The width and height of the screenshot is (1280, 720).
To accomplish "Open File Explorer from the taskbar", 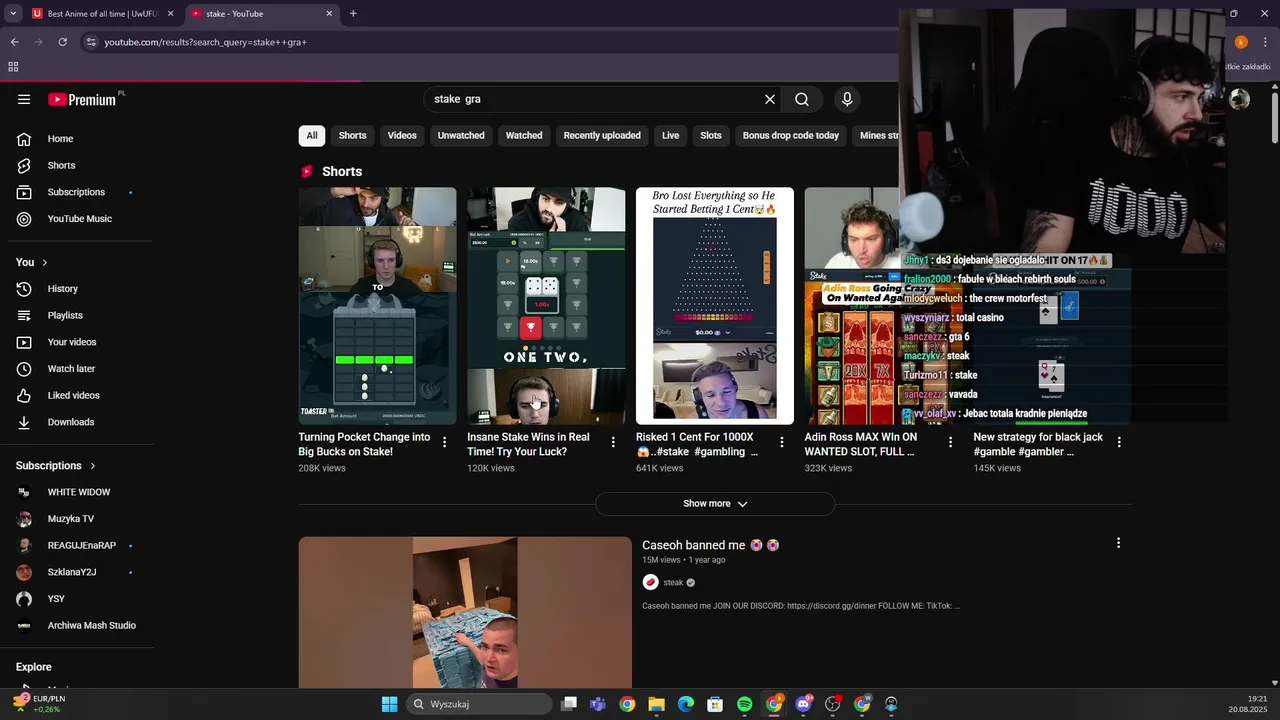I will click(656, 704).
